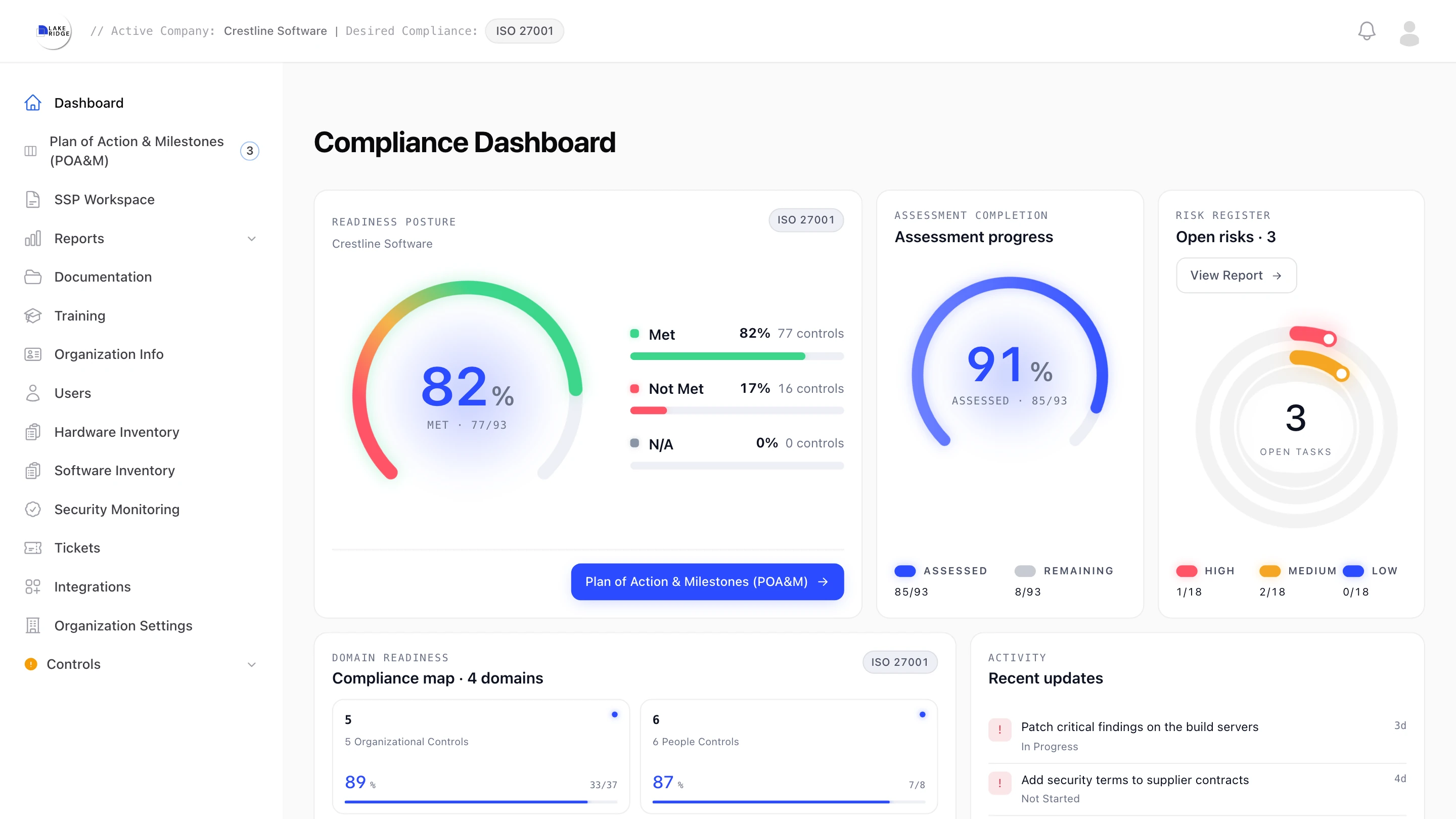Screen dimensions: 1456x819
Task: Click the Lake Ridge logo
Action: (54, 31)
